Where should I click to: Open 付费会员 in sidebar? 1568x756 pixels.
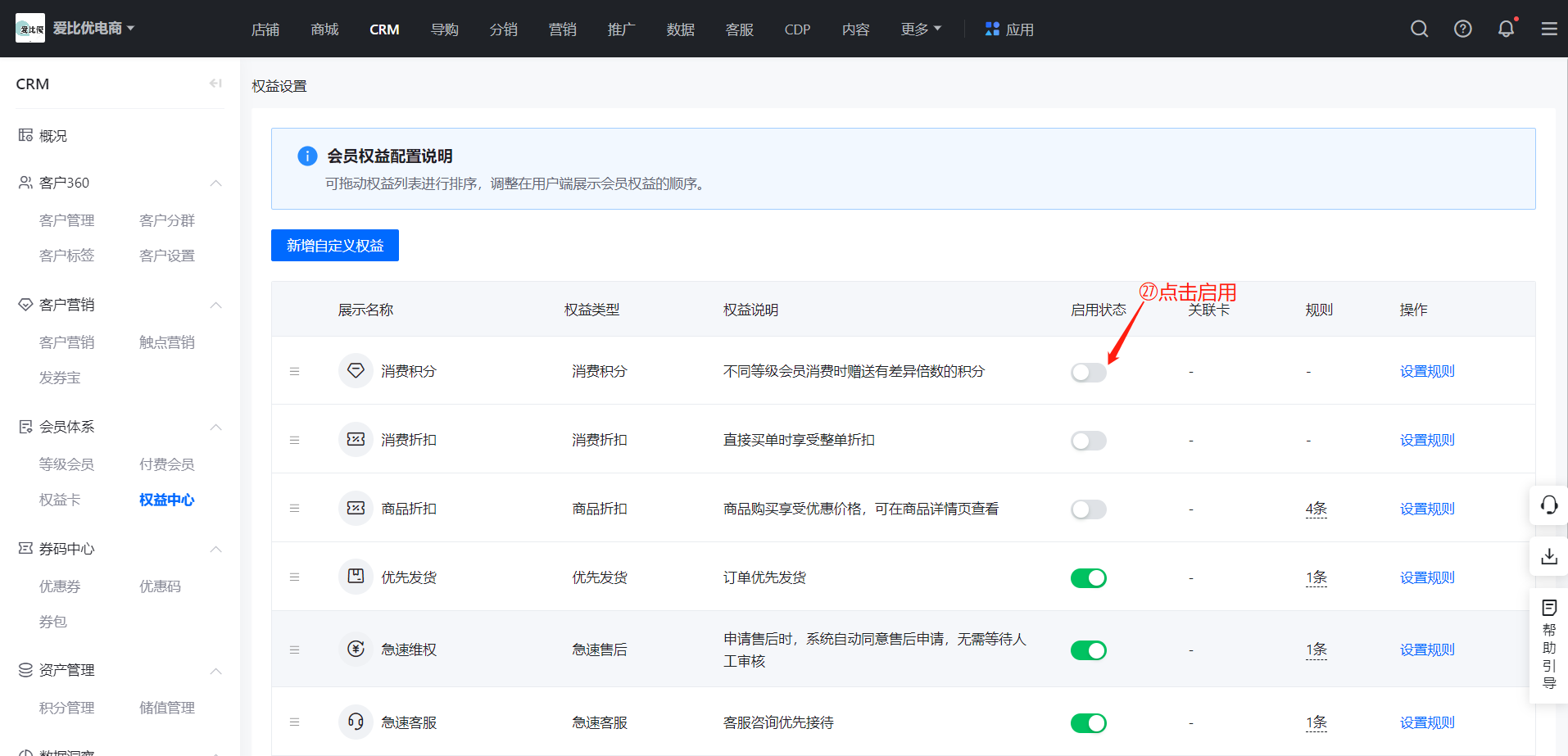point(167,464)
